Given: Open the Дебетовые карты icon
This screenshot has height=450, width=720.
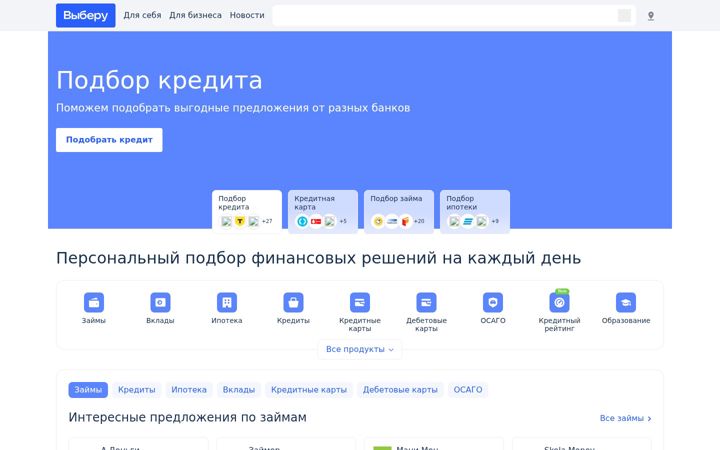Looking at the screenshot, I should [x=426, y=302].
